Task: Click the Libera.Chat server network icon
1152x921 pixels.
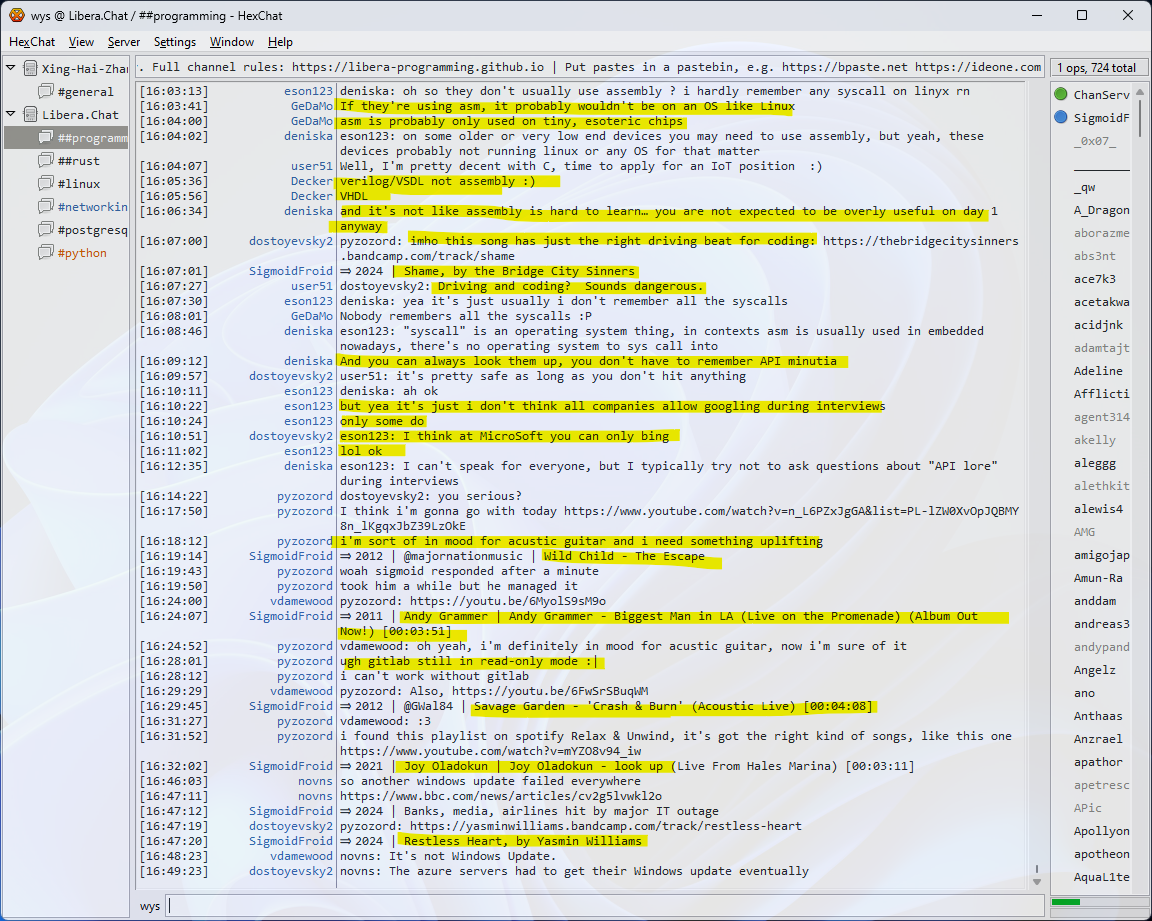Action: 29,115
